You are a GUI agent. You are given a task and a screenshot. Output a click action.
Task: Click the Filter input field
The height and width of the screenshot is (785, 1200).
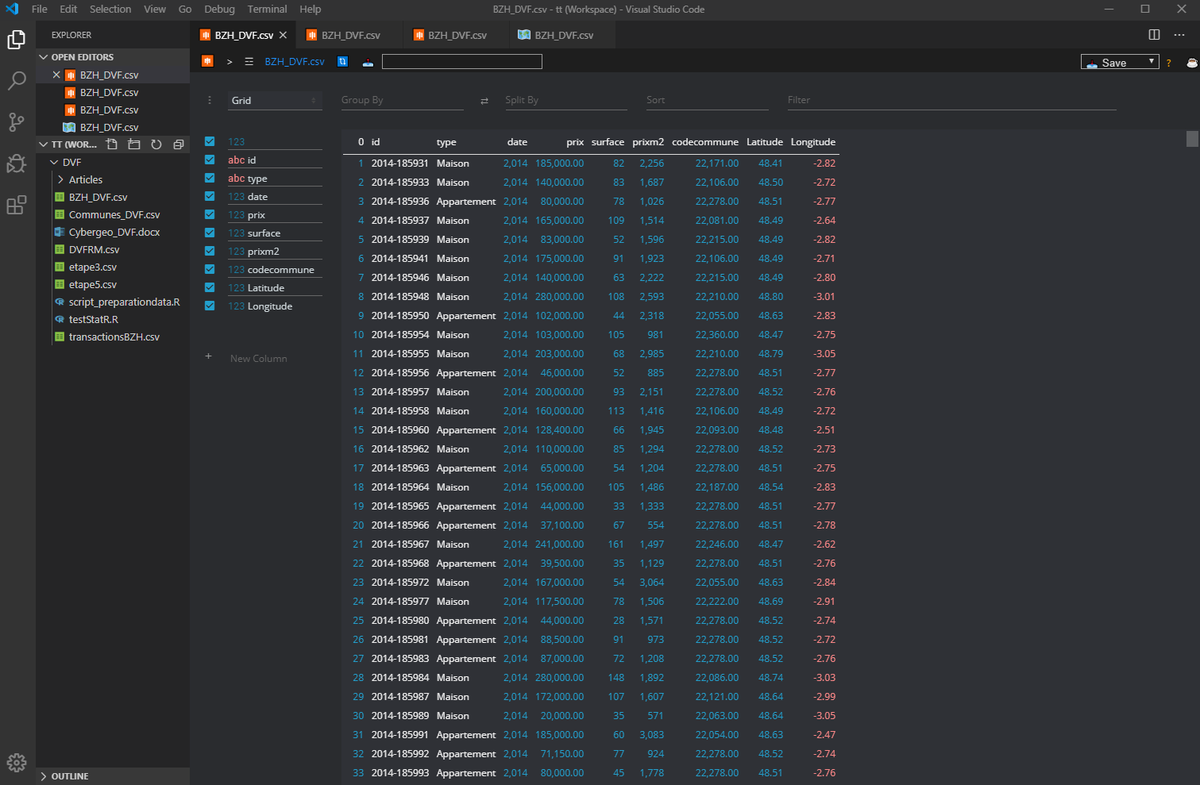click(951, 100)
